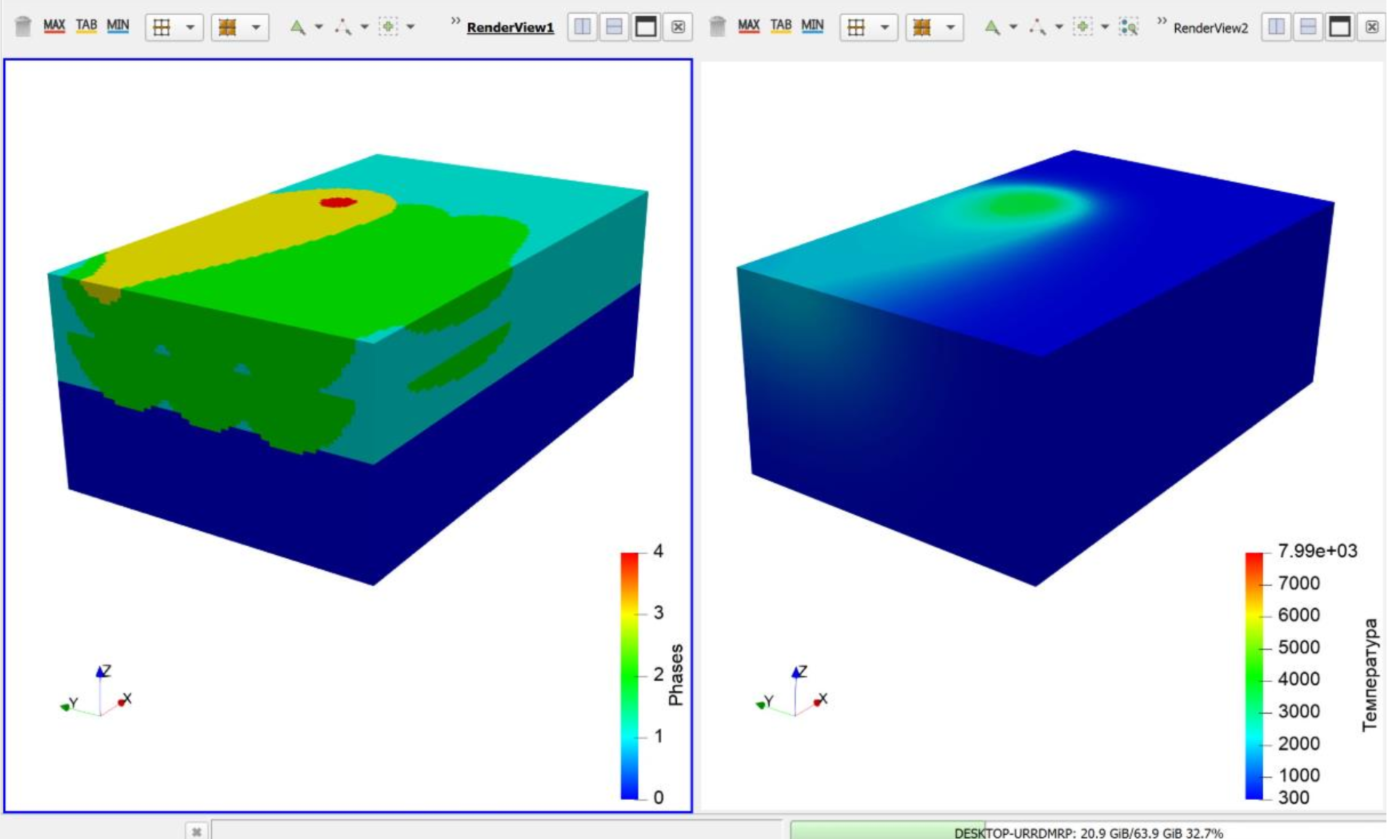
Task: Select orange points-on grid tool in RenderView2
Action: tap(922, 27)
